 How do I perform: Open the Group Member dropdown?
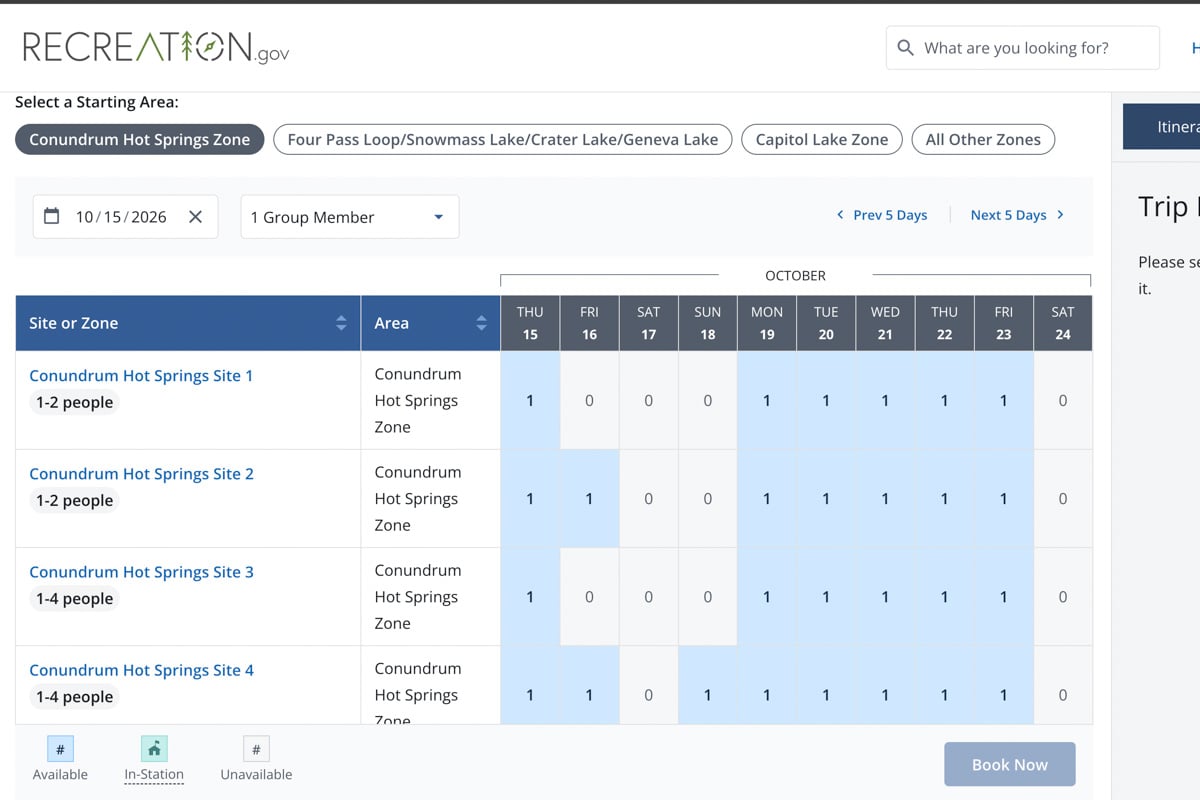point(350,217)
